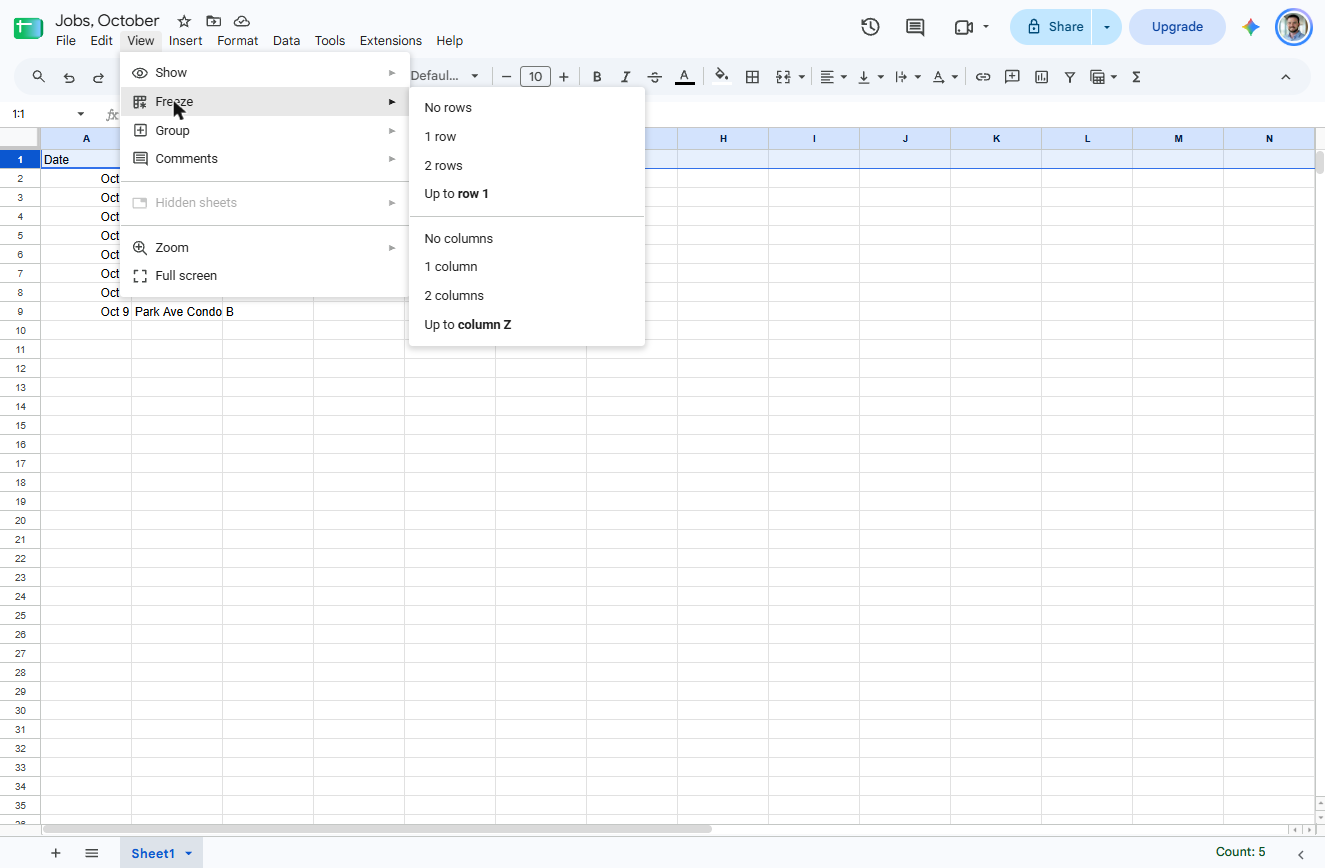Add a new sheet with plus

56,853
